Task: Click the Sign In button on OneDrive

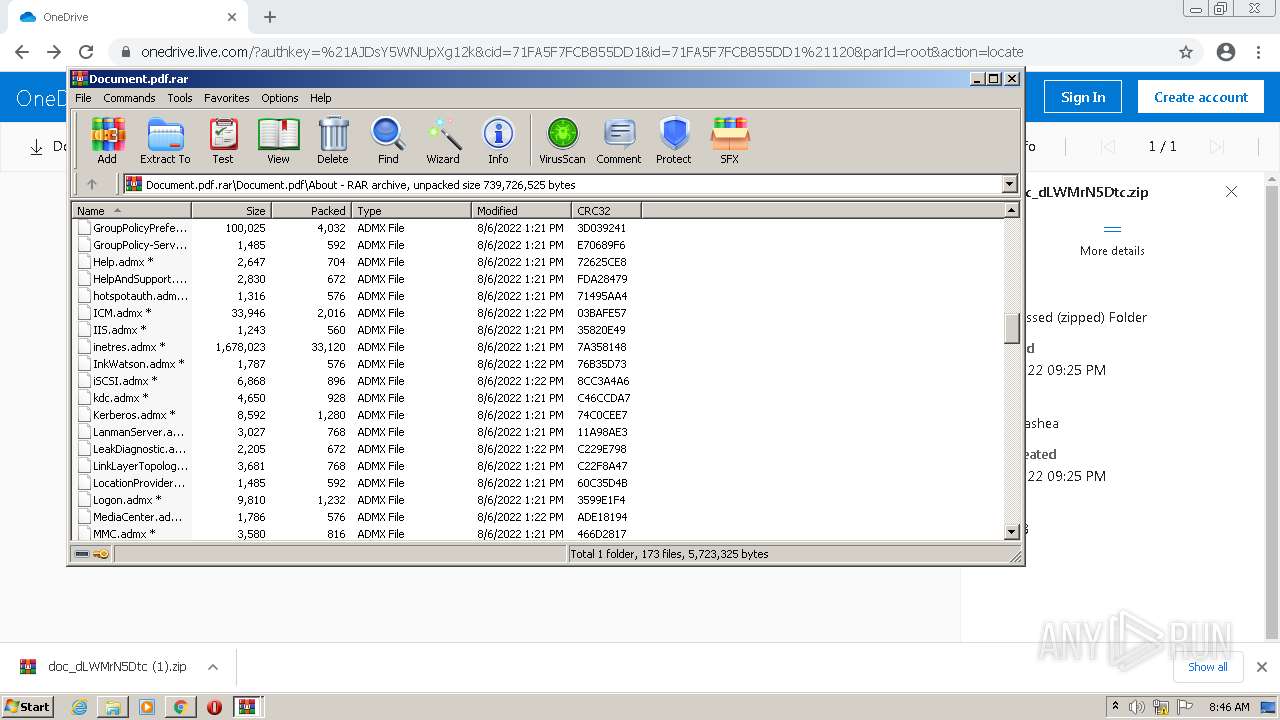Action: [x=1083, y=97]
